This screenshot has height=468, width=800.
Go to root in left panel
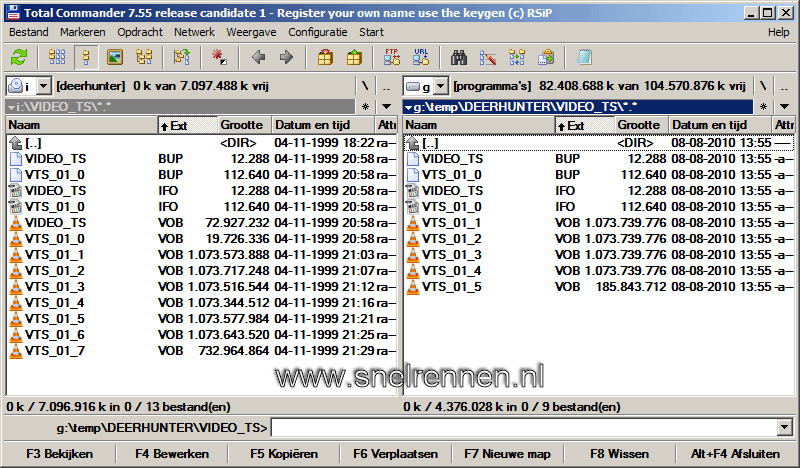click(365, 86)
